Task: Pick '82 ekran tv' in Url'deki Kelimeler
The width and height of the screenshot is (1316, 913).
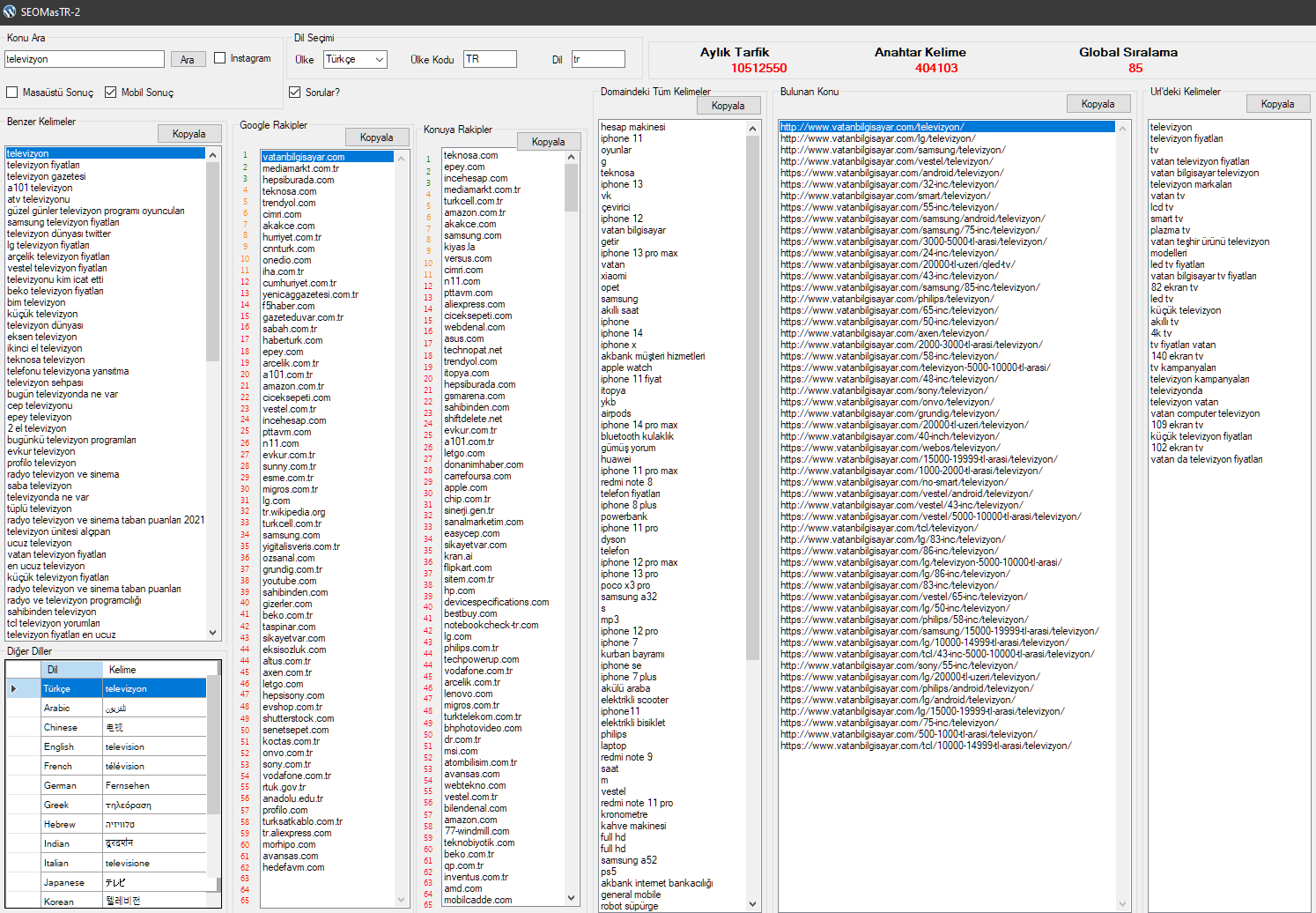Action: coord(1174,287)
